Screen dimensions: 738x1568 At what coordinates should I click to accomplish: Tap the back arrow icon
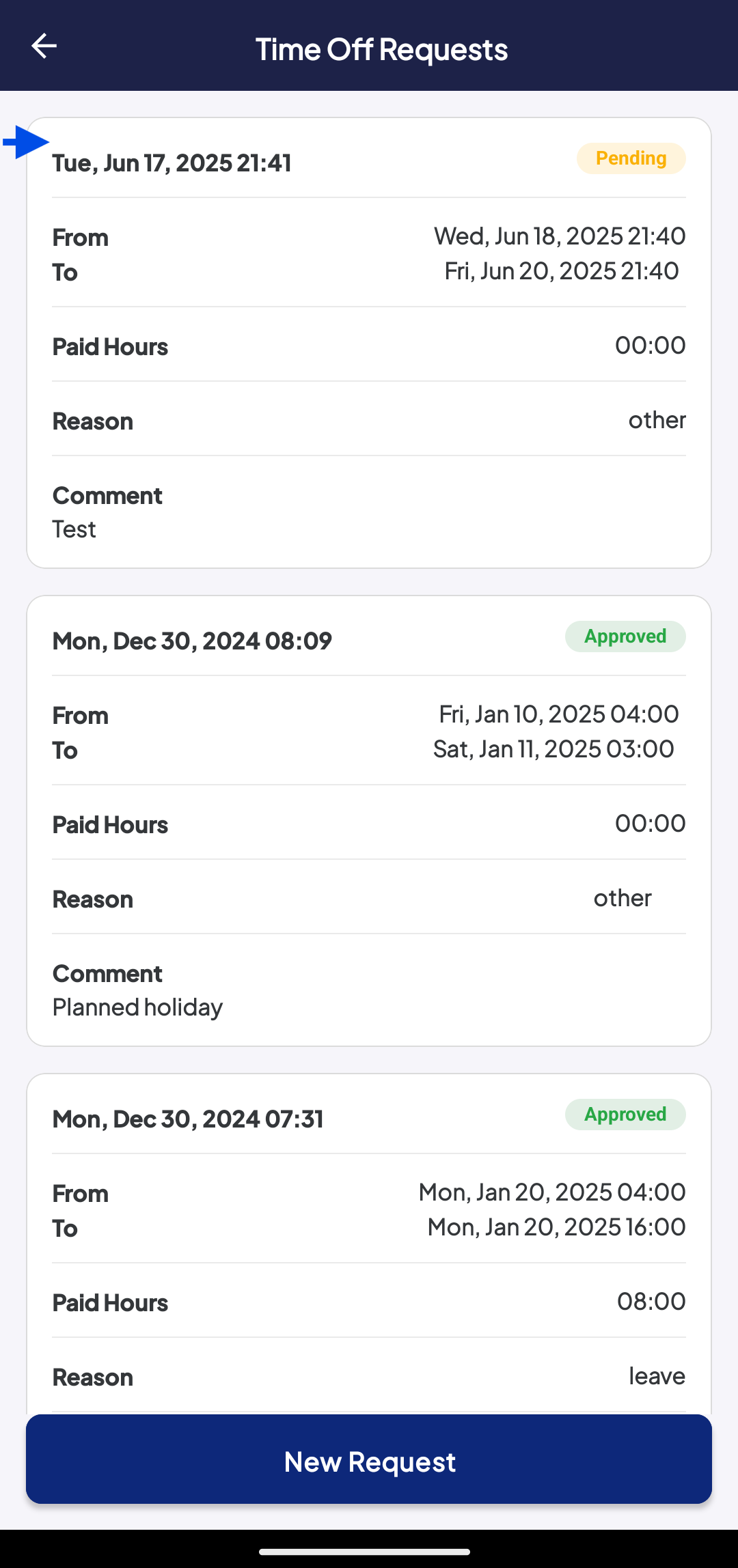pyautogui.click(x=44, y=46)
